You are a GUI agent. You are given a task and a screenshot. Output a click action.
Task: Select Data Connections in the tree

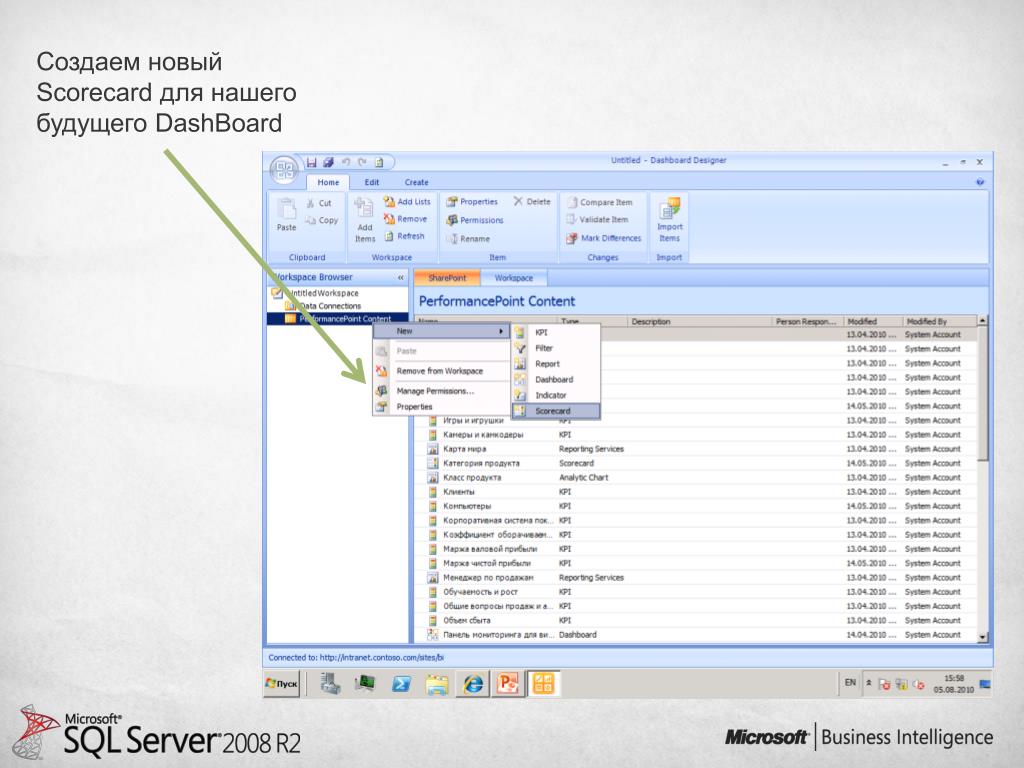coord(323,306)
